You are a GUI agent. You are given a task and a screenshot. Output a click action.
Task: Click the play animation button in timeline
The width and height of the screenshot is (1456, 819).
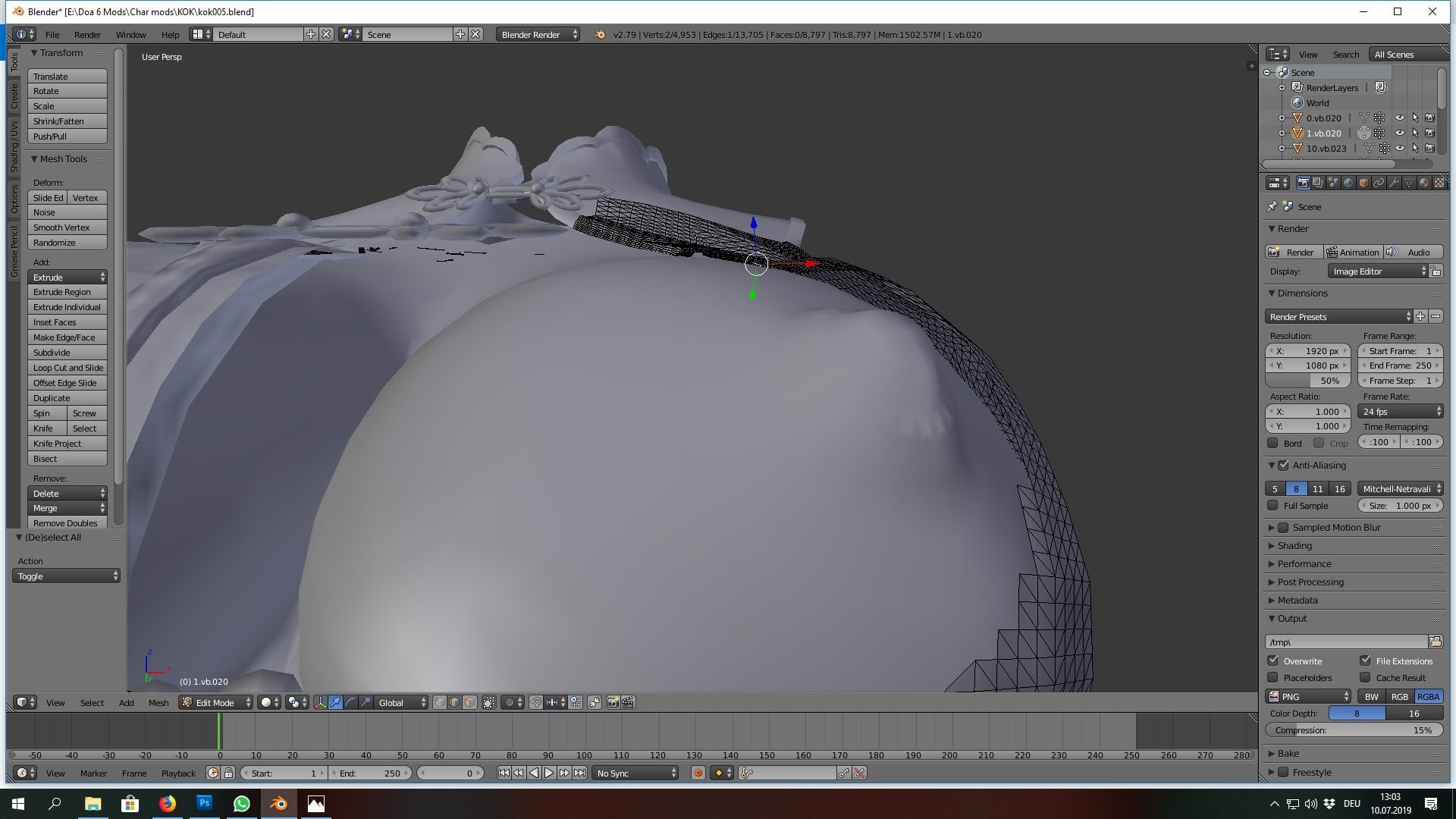pos(549,773)
